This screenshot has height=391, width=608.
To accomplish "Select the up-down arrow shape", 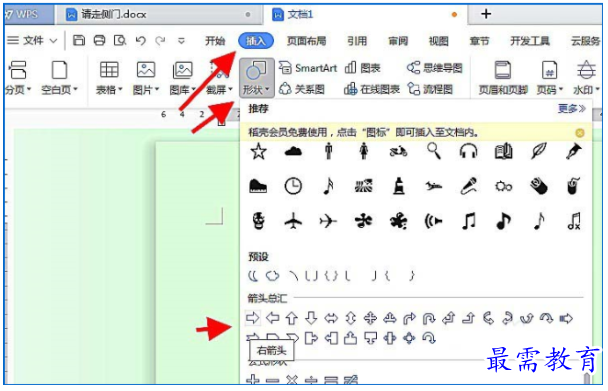I will pyautogui.click(x=351, y=318).
